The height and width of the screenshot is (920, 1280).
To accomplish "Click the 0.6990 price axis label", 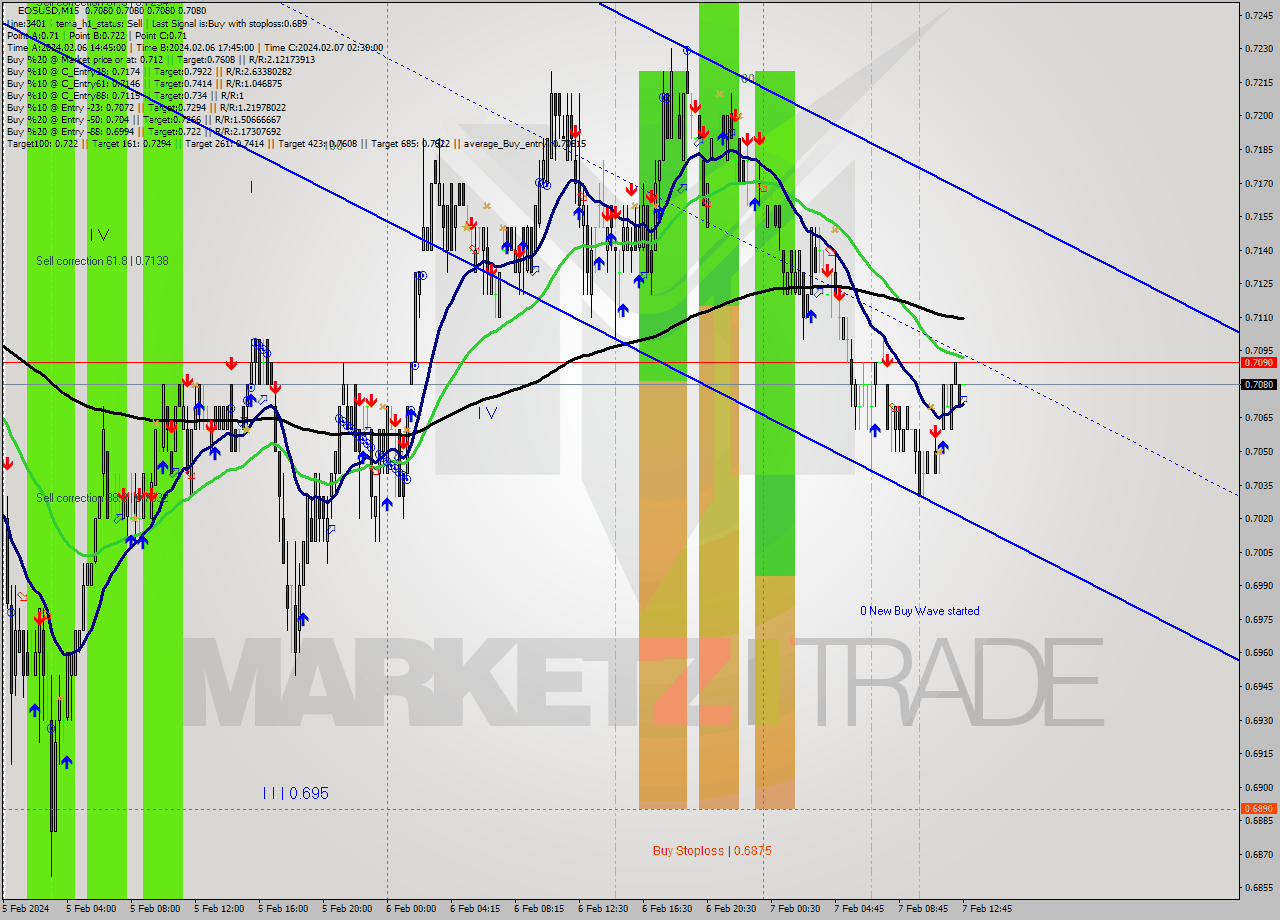I will click(x=1258, y=586).
